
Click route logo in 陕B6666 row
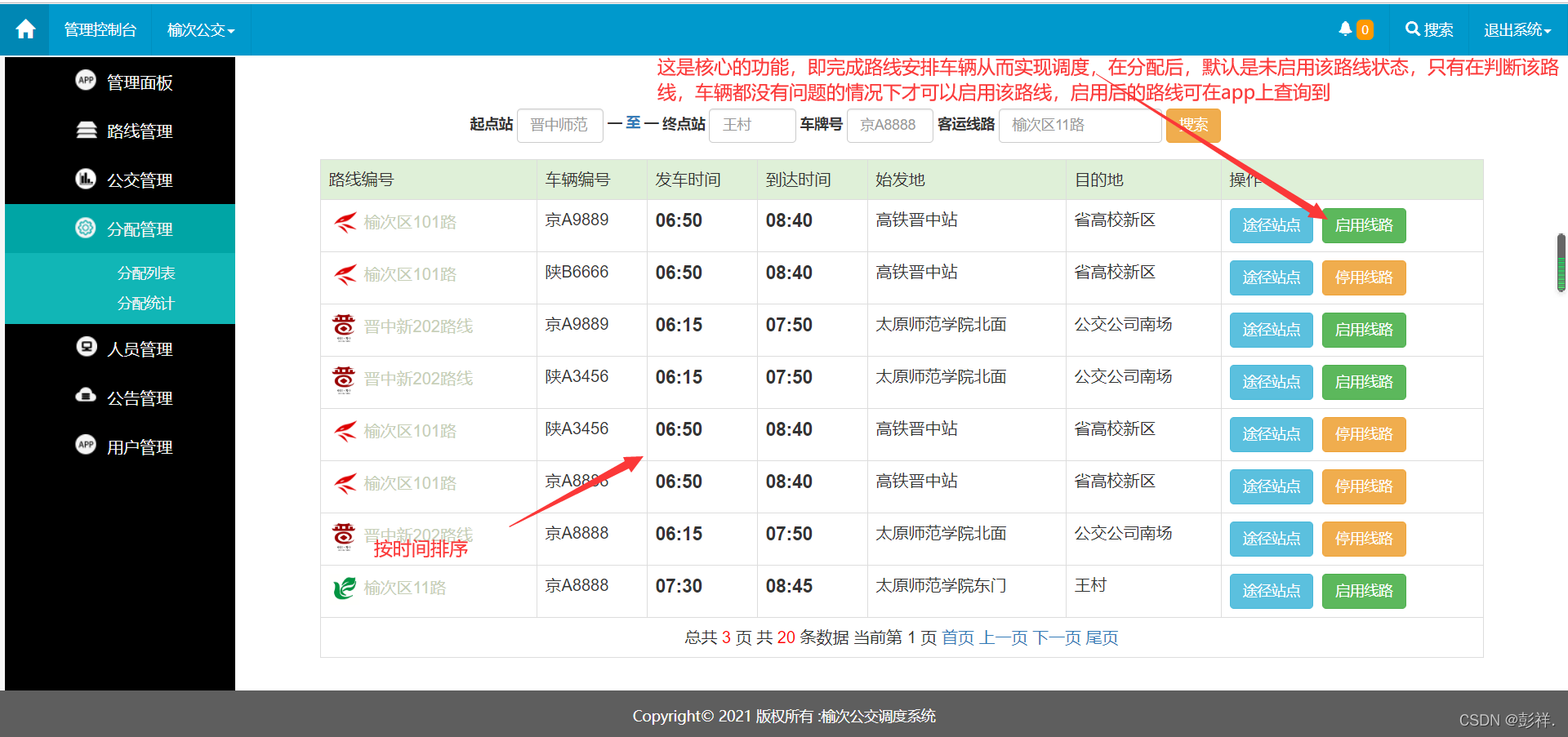pyautogui.click(x=345, y=274)
